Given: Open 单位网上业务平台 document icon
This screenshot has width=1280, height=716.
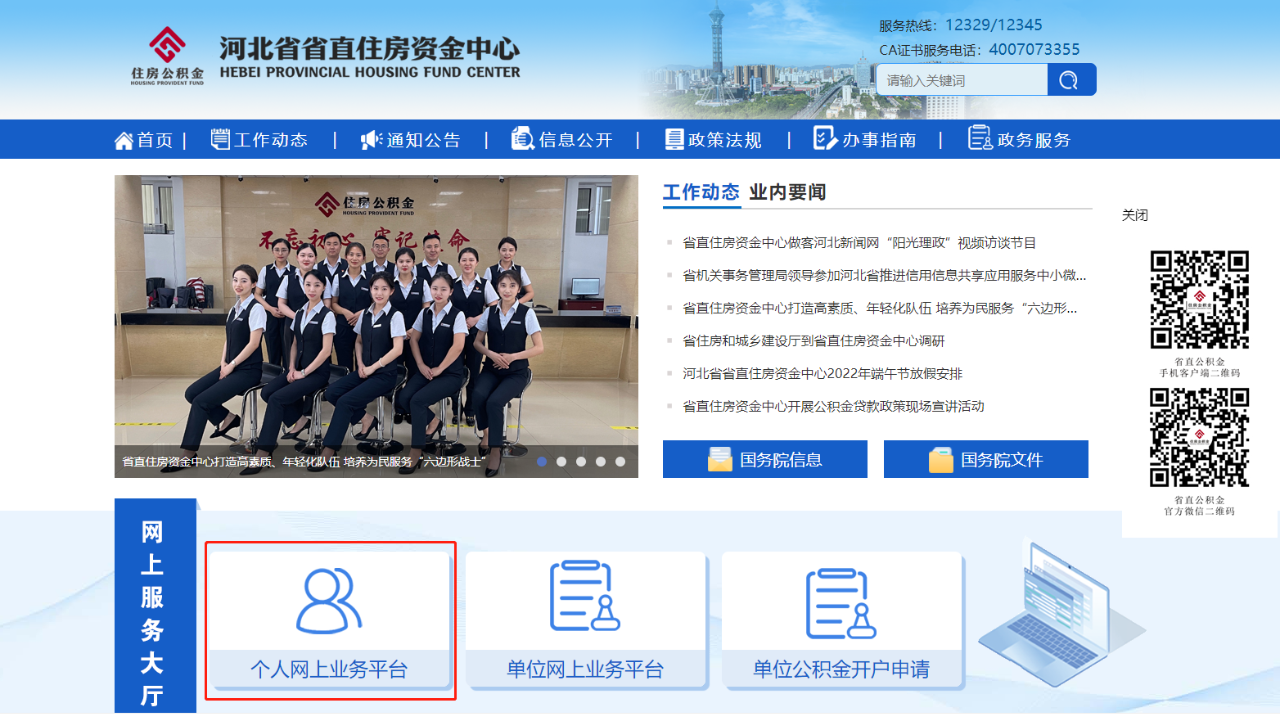Looking at the screenshot, I should tap(585, 596).
